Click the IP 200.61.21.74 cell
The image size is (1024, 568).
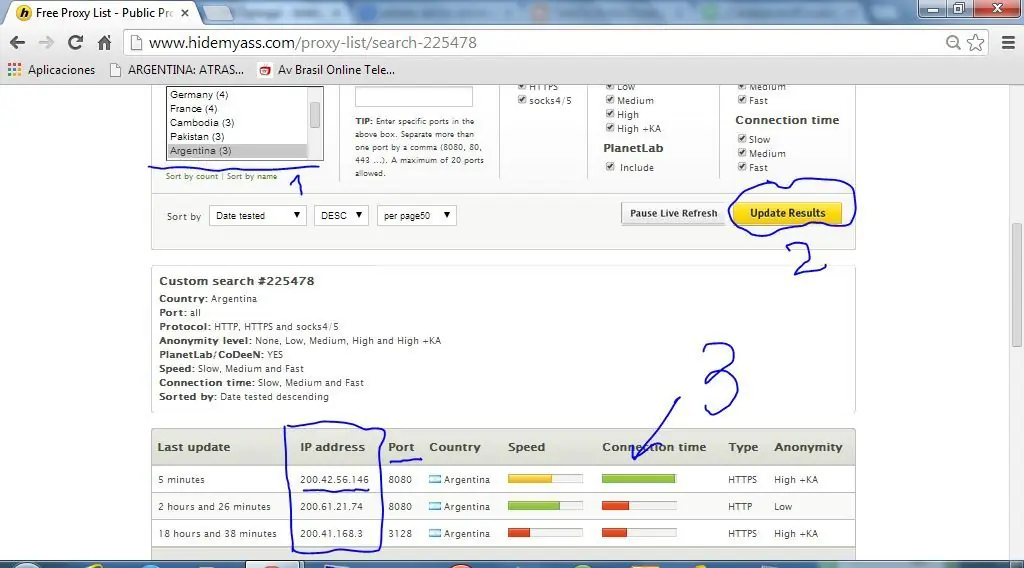(331, 506)
